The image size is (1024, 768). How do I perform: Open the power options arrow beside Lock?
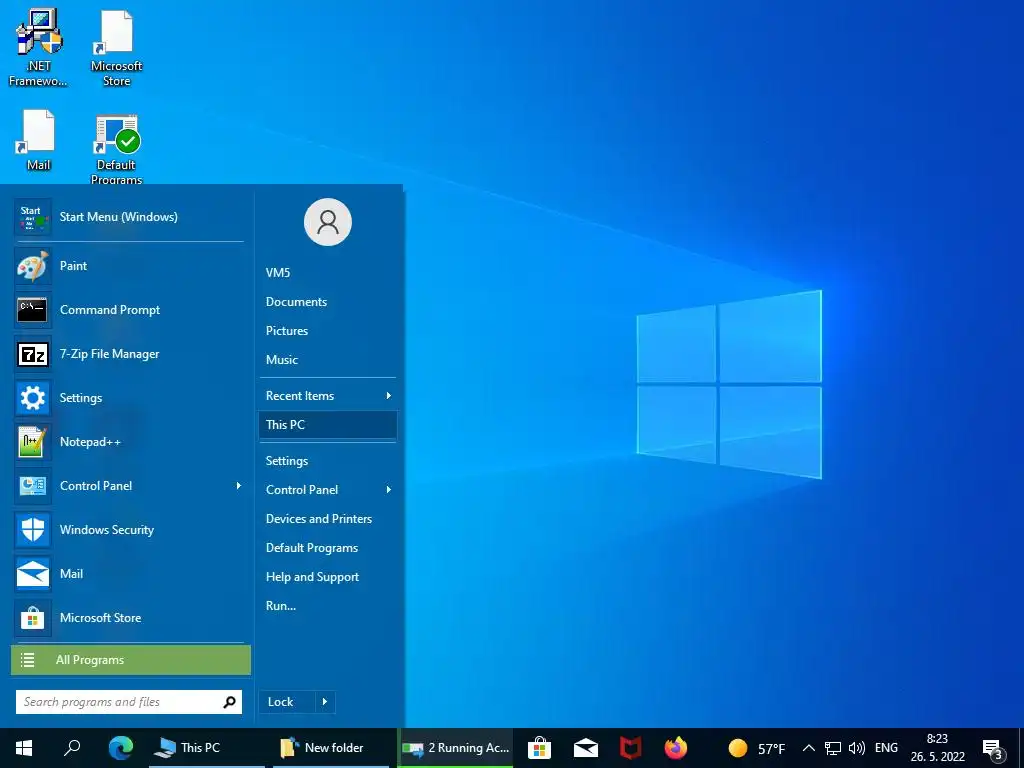click(325, 702)
